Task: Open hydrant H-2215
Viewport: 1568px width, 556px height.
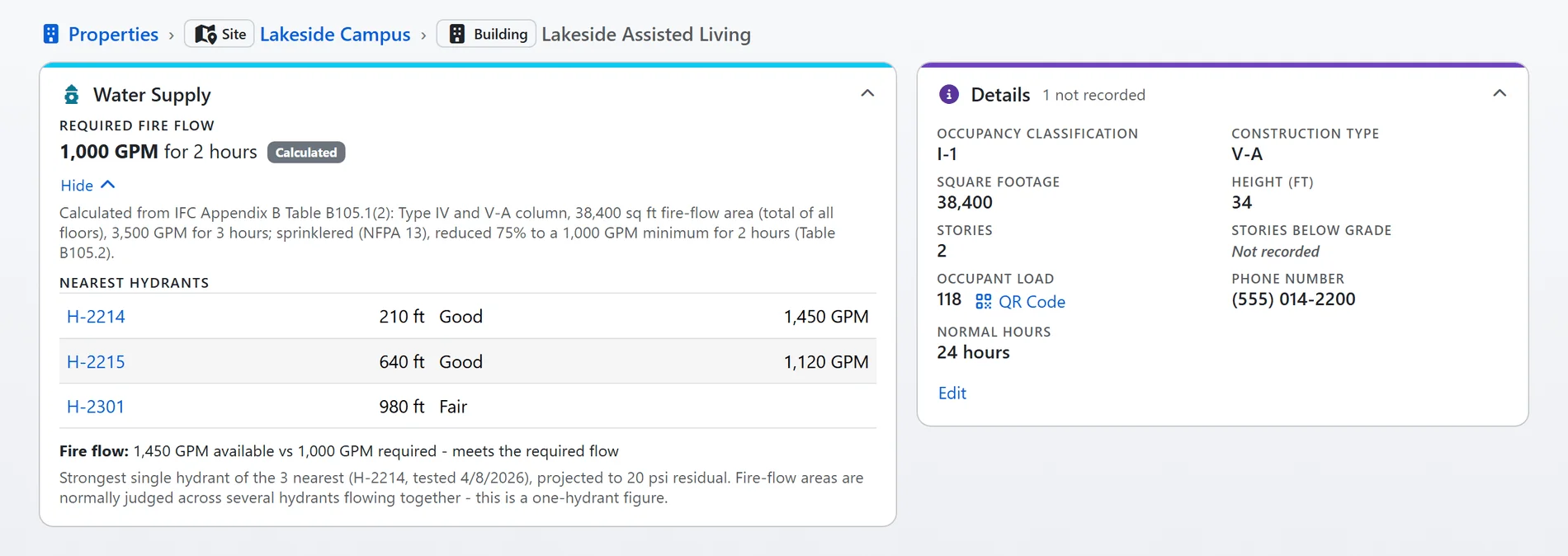Action: tap(96, 362)
